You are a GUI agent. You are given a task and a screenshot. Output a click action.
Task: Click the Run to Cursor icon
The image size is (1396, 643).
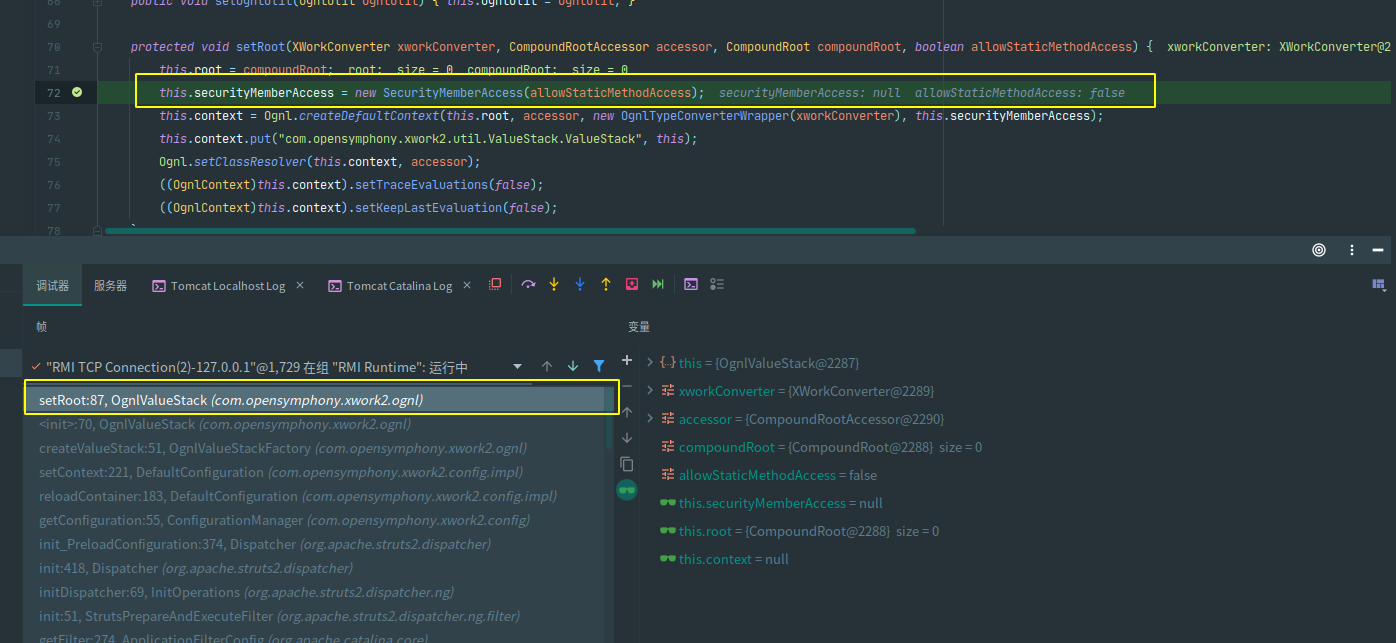click(658, 285)
